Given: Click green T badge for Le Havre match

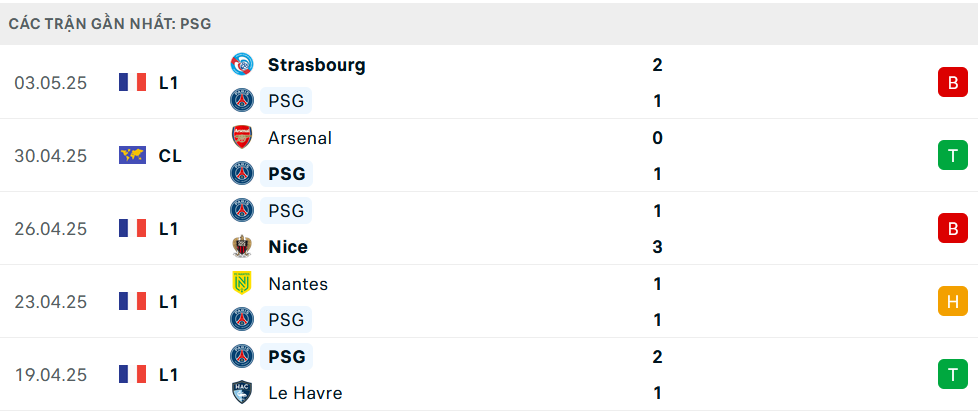Looking at the screenshot, I should coord(952,374).
